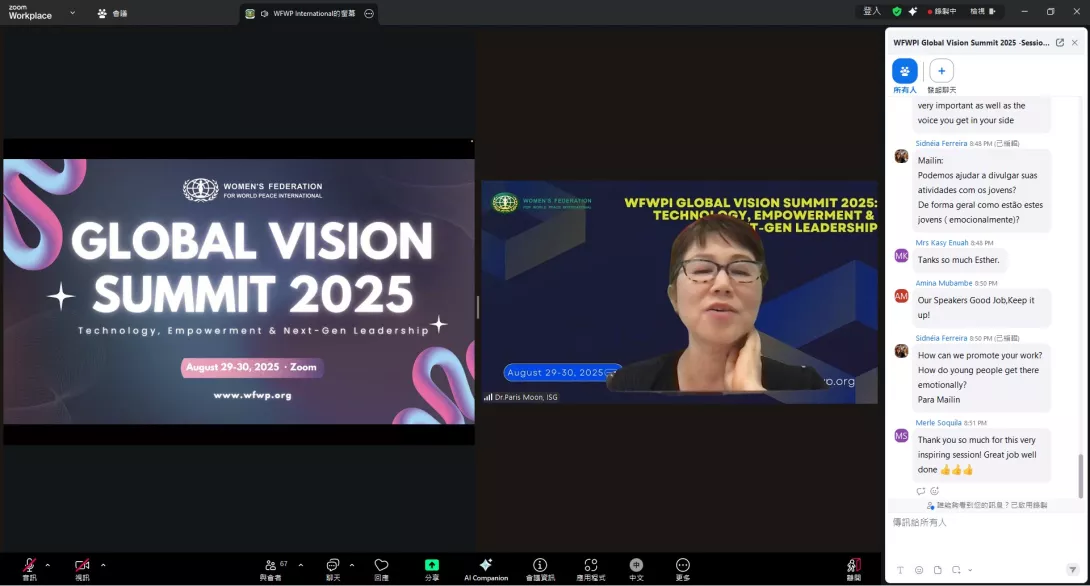The width and height of the screenshot is (1090, 586).
Task: Expand audio options arrow beside microphone
Action: 48,565
